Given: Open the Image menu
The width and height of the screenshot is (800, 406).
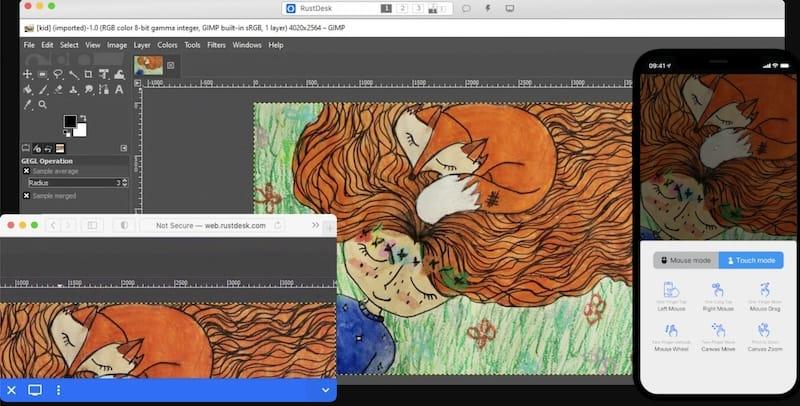Looking at the screenshot, I should click(x=117, y=45).
